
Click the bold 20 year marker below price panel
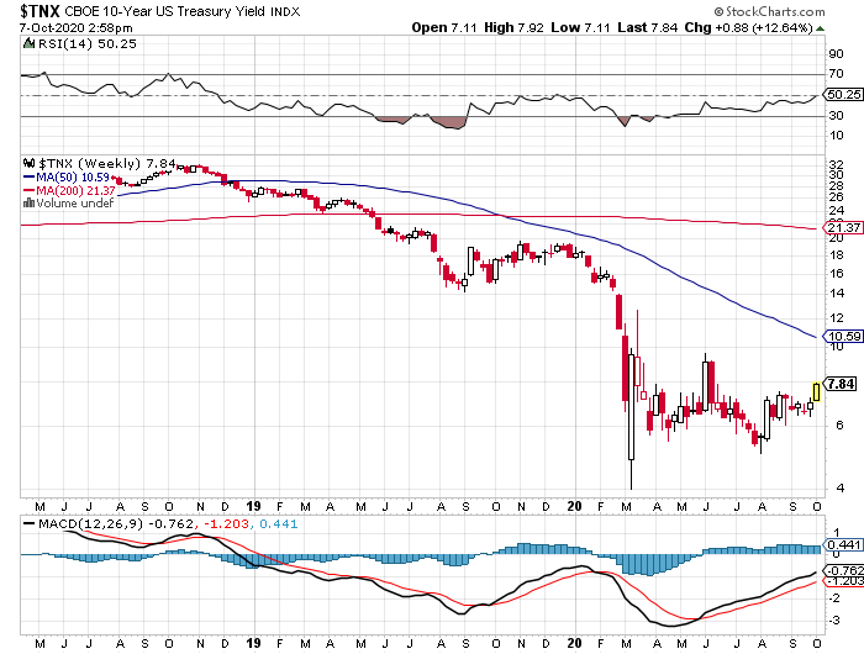(x=575, y=507)
